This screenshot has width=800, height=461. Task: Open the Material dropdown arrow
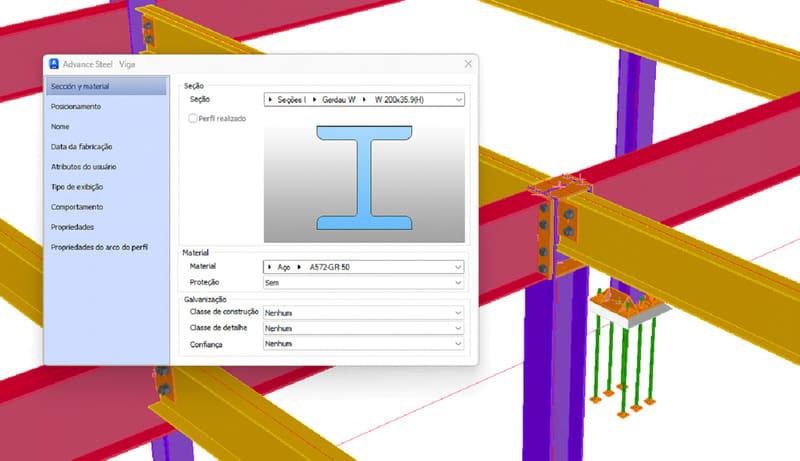click(458, 267)
